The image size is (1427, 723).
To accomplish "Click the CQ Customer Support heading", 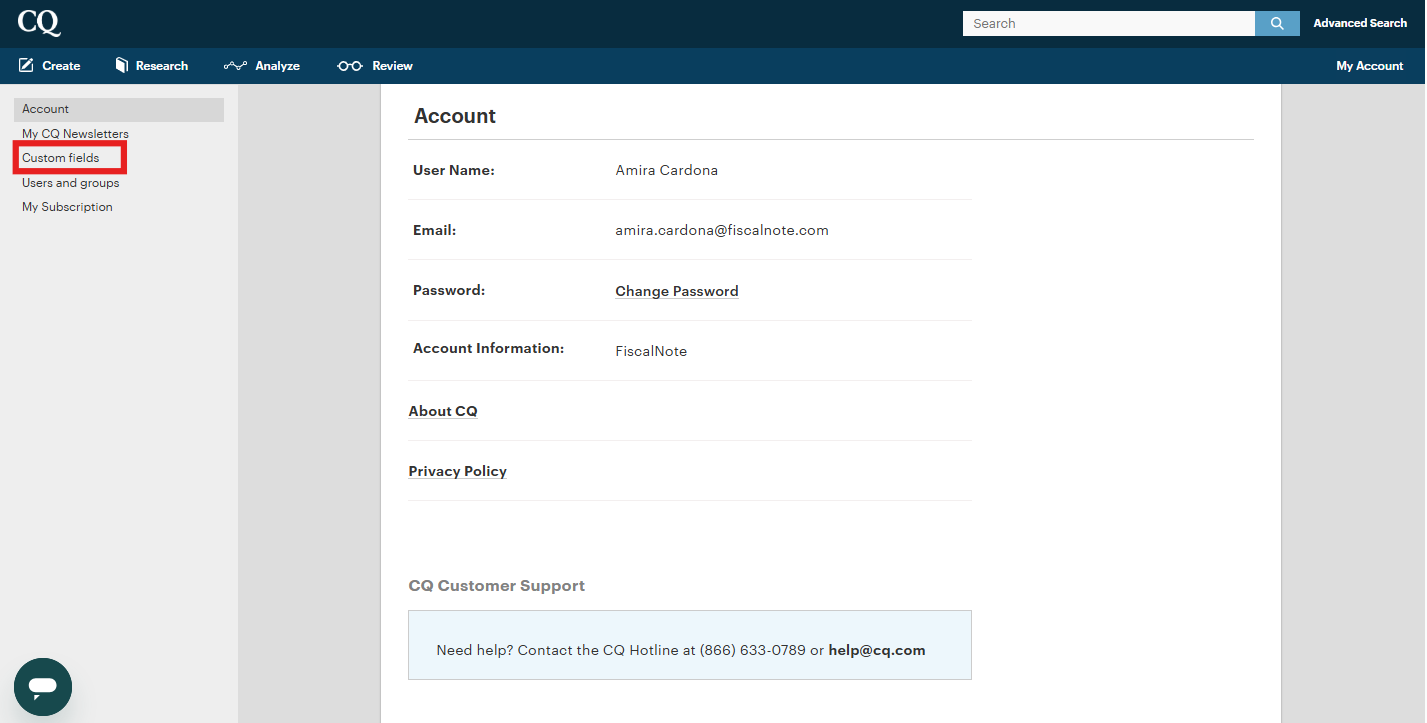I will tap(497, 586).
